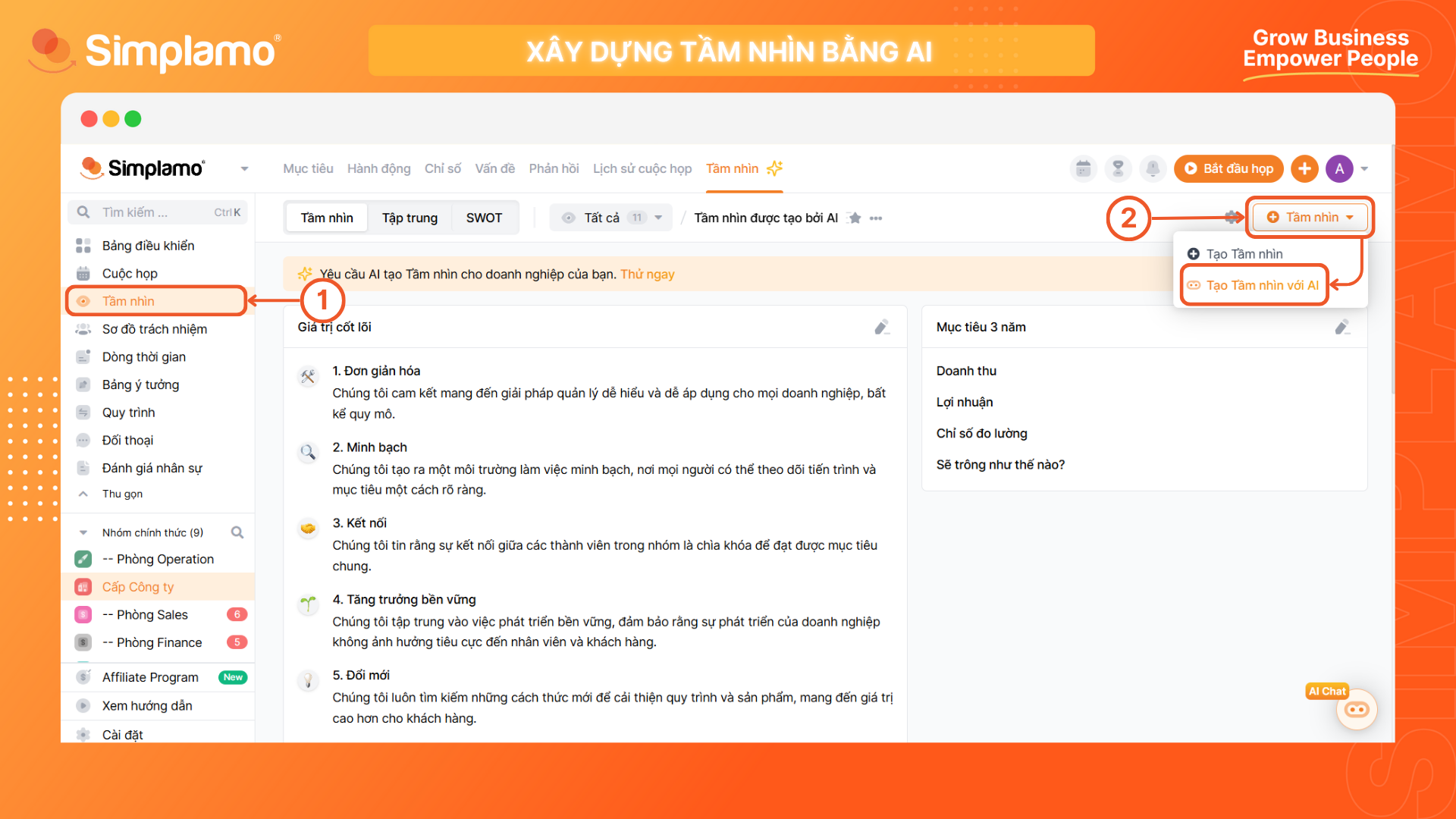Click the Đổi mới lightbulb icon

(308, 680)
